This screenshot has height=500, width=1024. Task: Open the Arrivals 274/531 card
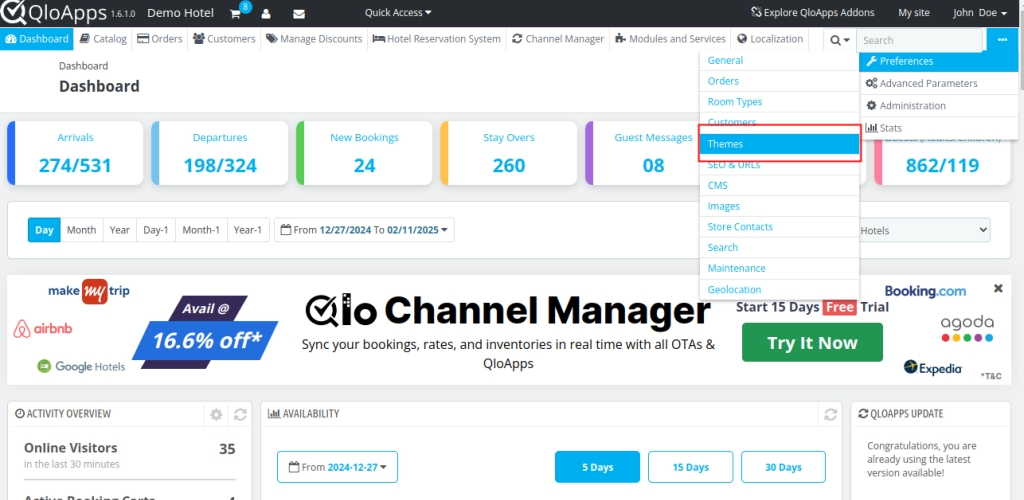pyautogui.click(x=75, y=153)
